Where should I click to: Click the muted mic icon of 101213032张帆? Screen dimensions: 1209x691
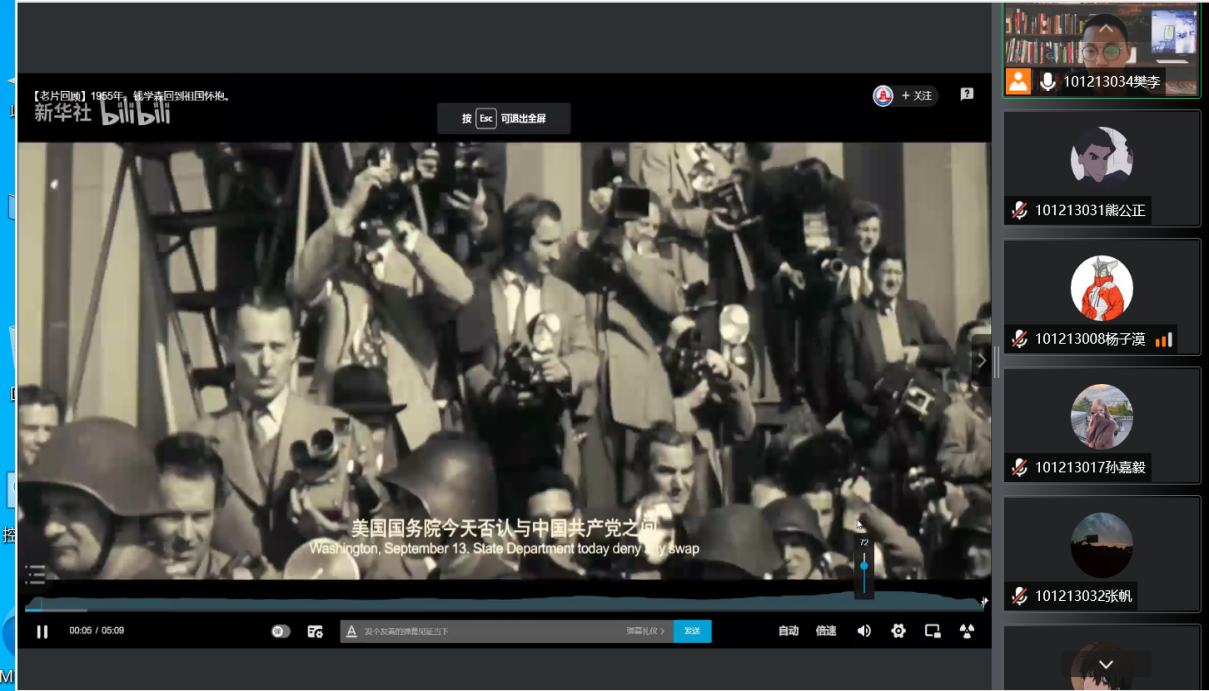tap(1019, 596)
